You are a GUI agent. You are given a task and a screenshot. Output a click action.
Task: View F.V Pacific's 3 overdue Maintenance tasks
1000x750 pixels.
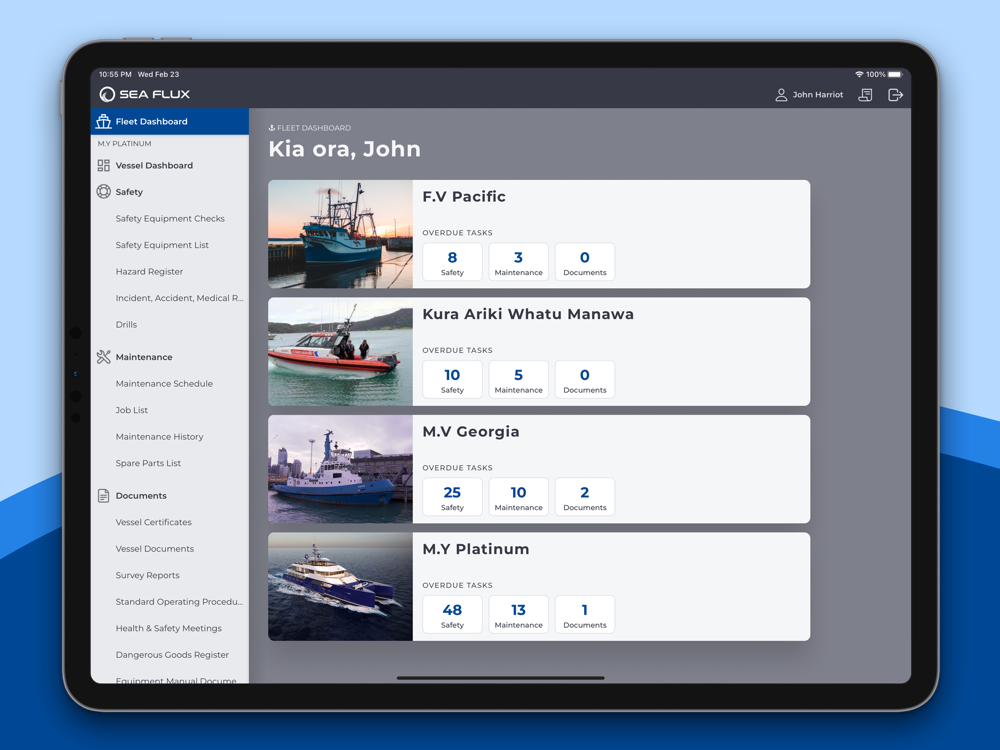coord(518,261)
